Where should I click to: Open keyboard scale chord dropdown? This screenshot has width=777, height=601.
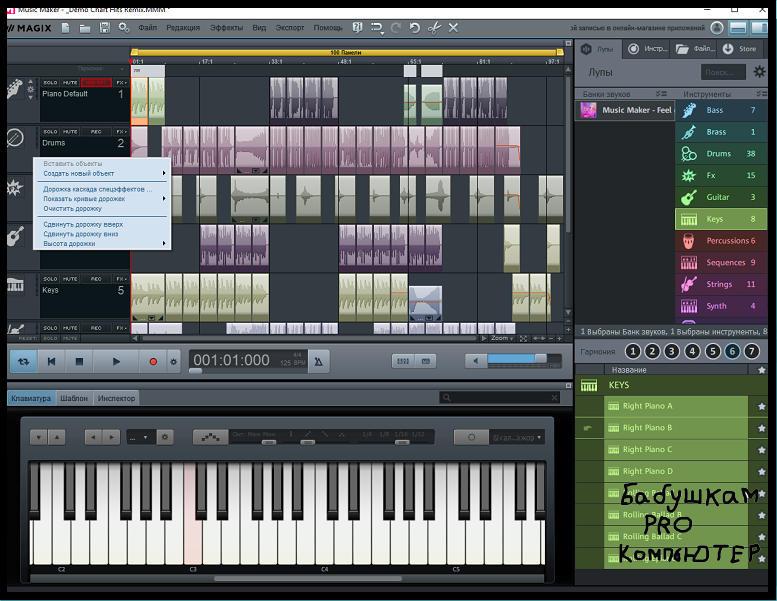pyautogui.click(x=517, y=437)
